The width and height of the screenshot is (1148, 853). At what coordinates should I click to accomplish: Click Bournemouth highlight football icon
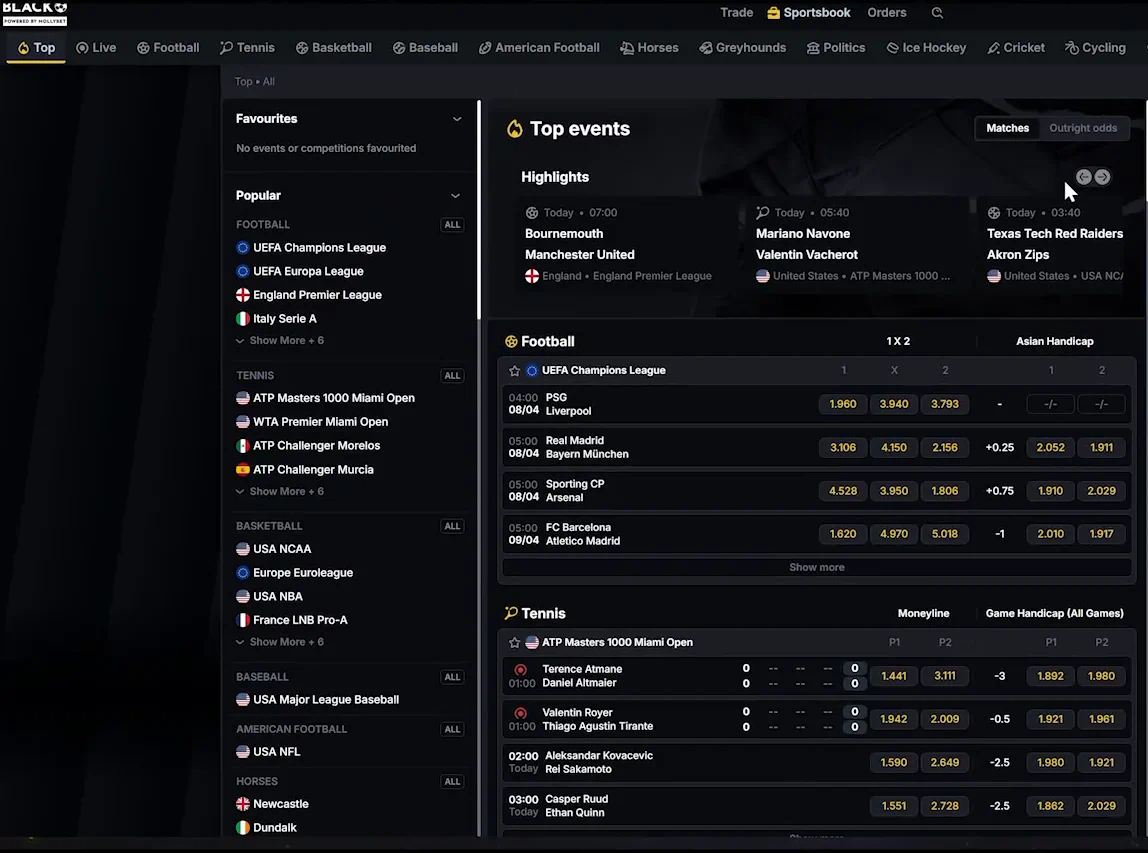(532, 212)
